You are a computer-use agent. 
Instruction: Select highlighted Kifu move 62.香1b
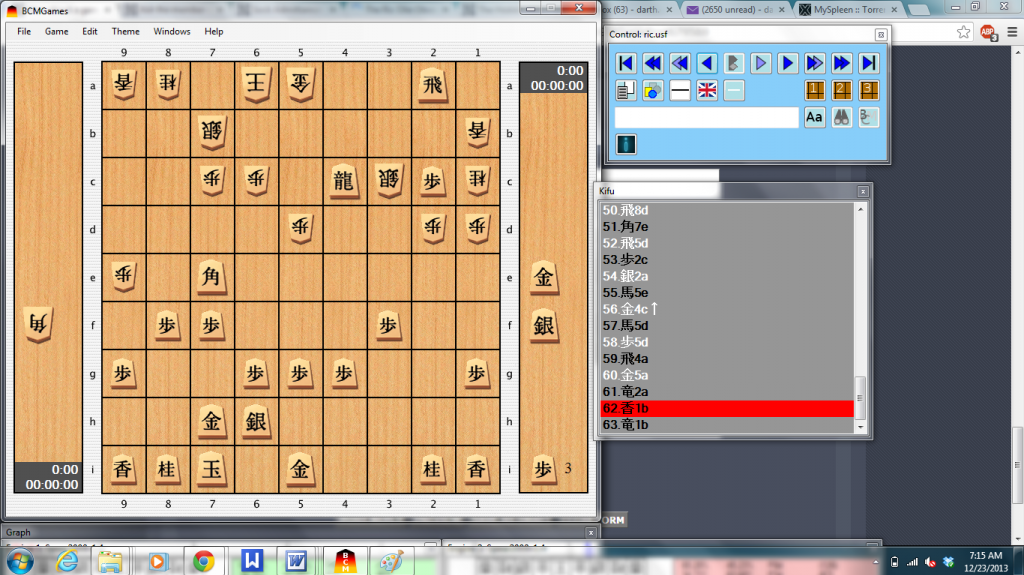coord(727,408)
